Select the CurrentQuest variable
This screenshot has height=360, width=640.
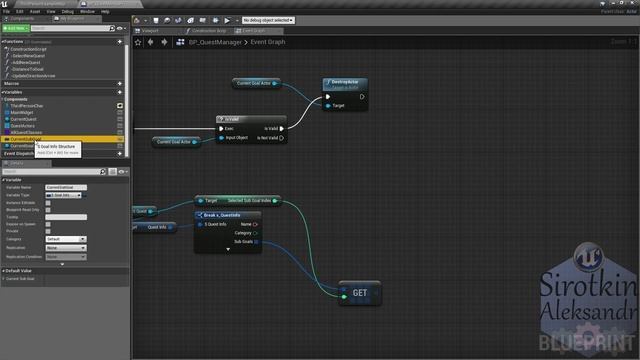tap(23, 119)
